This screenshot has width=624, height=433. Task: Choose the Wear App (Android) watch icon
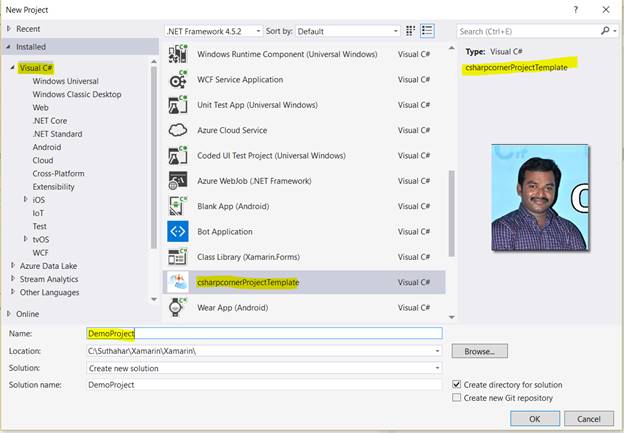click(177, 307)
